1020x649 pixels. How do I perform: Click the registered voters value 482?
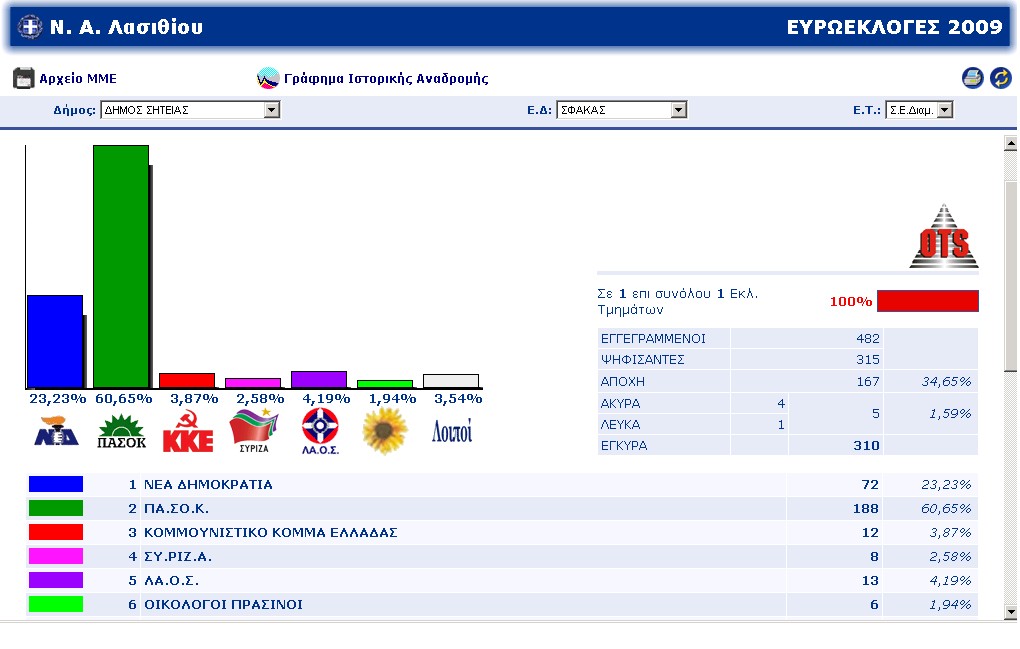click(868, 339)
